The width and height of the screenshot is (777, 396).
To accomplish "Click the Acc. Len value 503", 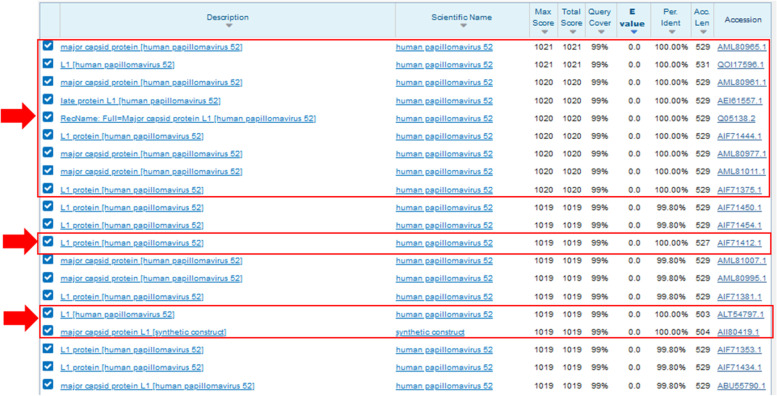I will [x=703, y=314].
